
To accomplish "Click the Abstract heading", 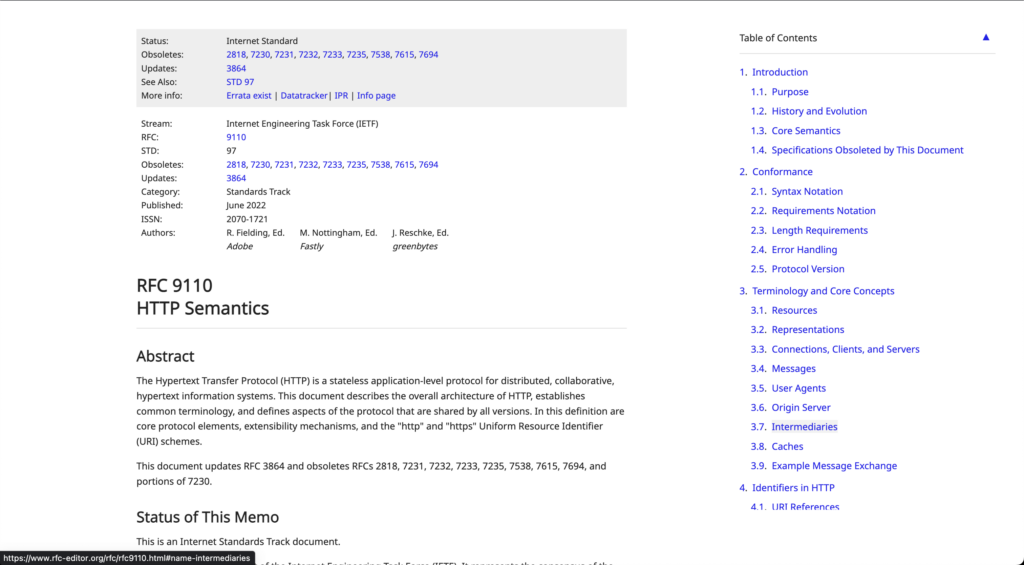I will 165,356.
